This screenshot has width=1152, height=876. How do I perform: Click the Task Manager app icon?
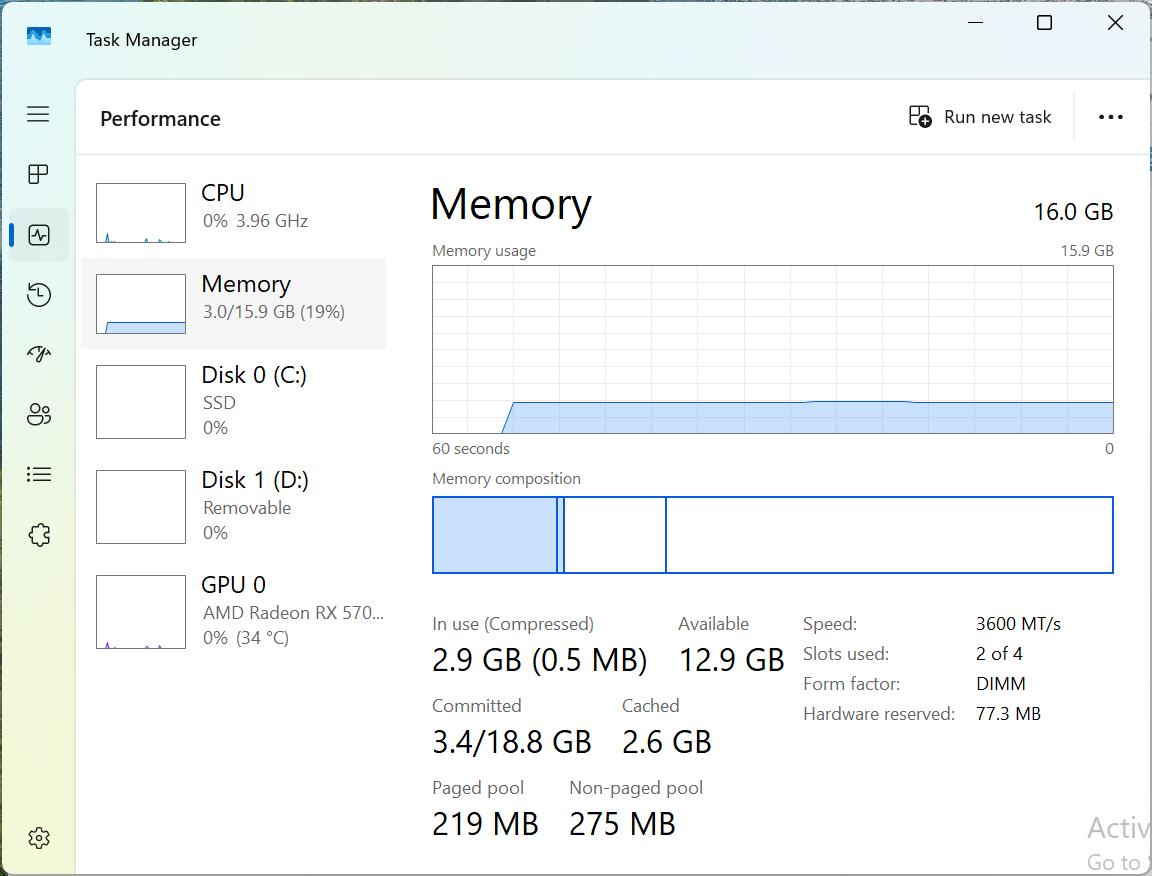point(38,37)
